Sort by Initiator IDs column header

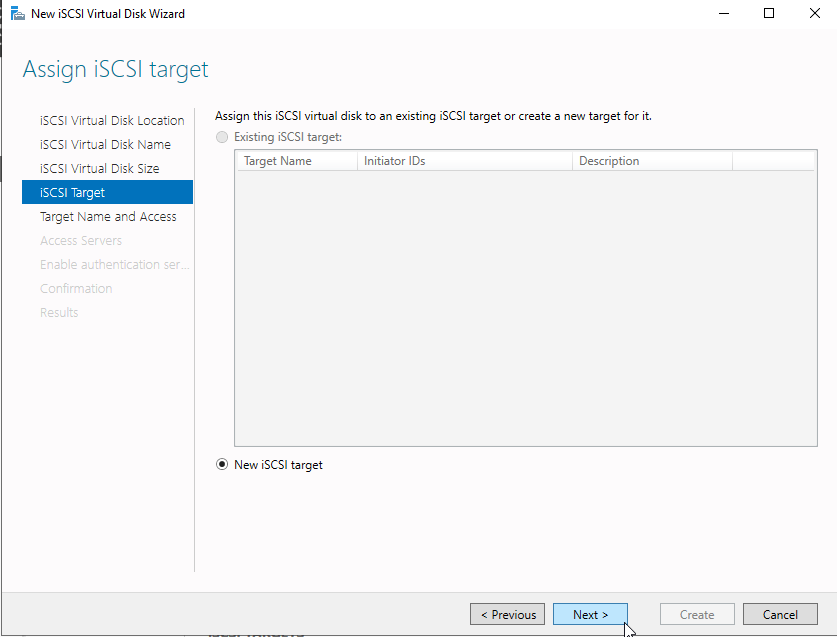pos(465,161)
